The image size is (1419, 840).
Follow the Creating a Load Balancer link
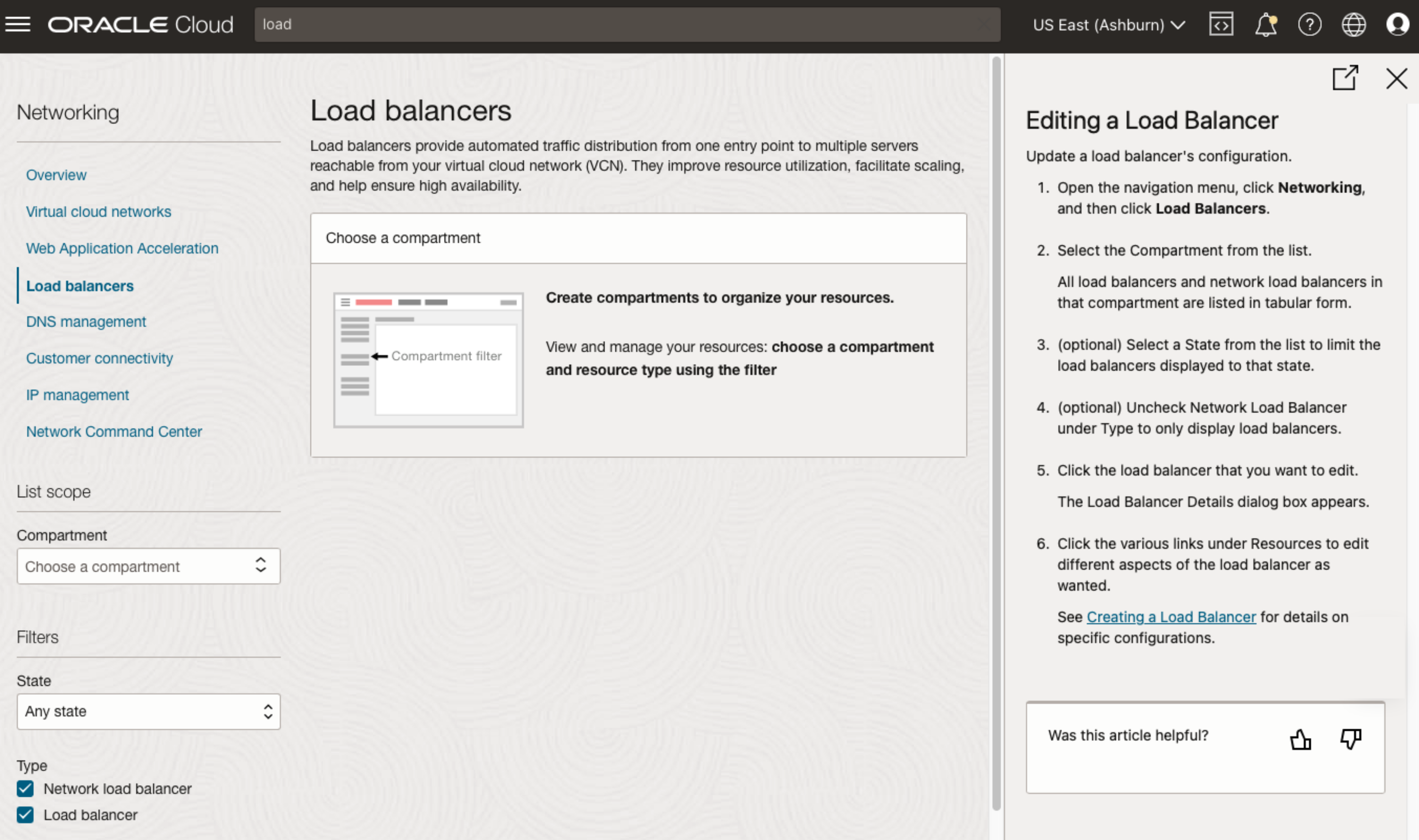coord(1170,616)
